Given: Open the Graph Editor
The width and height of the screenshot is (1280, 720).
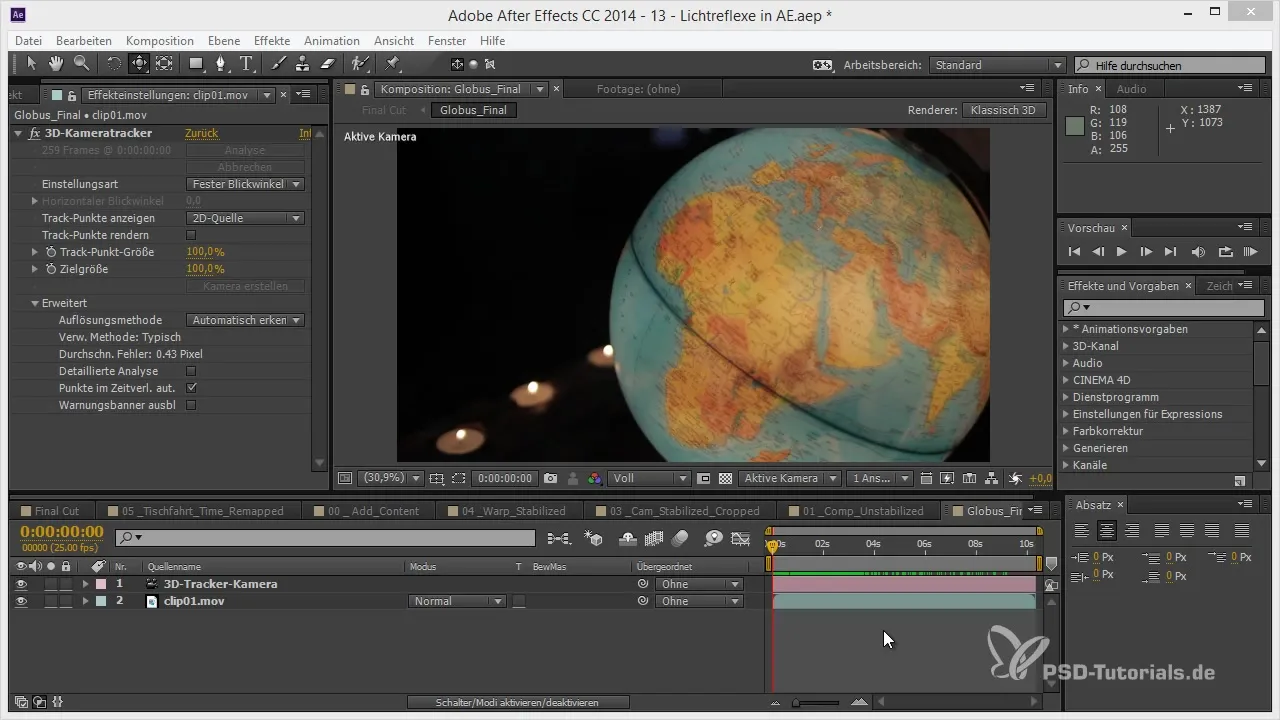Looking at the screenshot, I should point(740,538).
